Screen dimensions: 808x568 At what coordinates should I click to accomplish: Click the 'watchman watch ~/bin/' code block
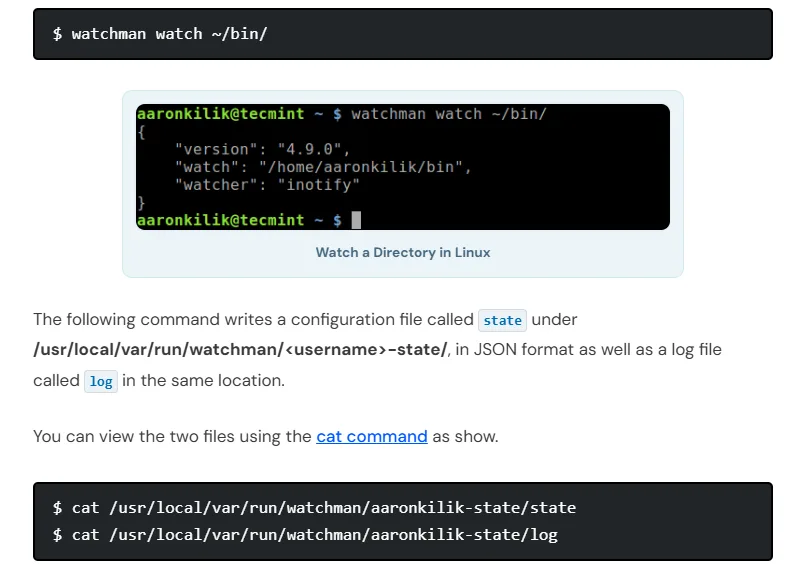403,34
